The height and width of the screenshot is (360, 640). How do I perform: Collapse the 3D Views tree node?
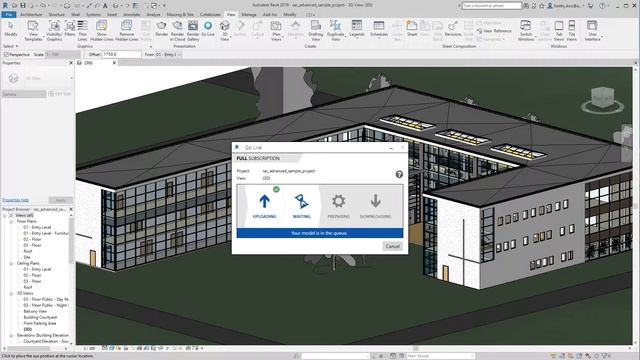pyautogui.click(x=11, y=293)
